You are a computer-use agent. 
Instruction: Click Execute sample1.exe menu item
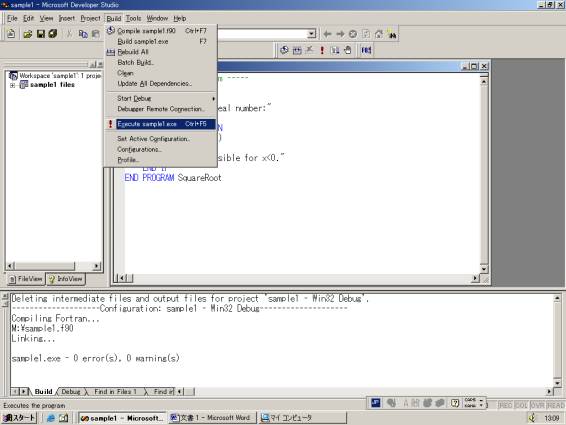click(161, 124)
